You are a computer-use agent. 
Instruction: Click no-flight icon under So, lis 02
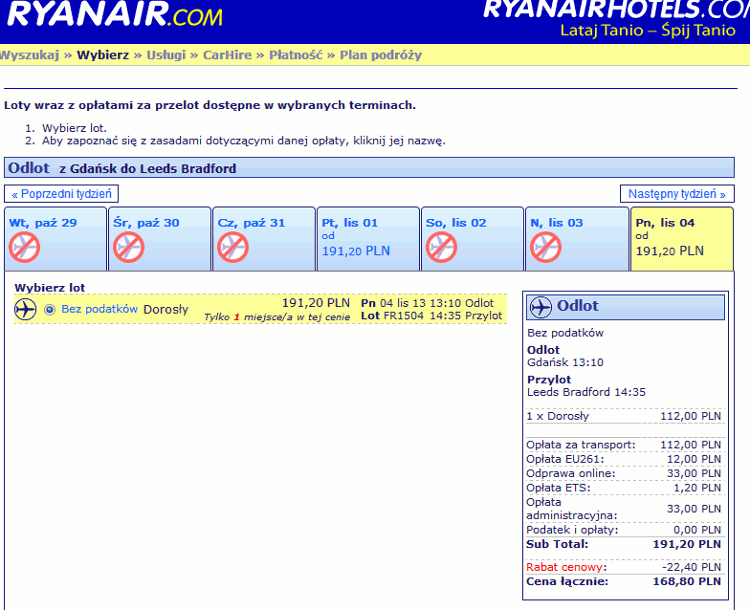pos(441,247)
